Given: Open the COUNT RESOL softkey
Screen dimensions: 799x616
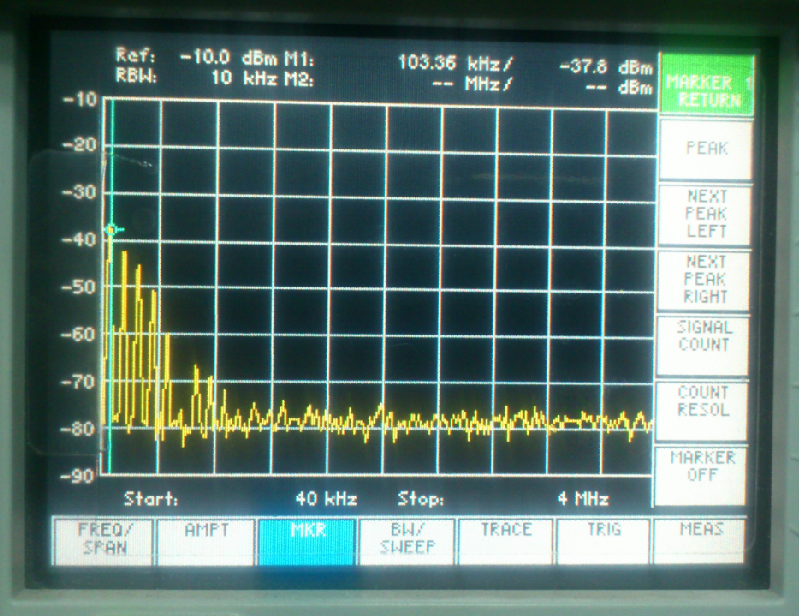Looking at the screenshot, I should click(x=702, y=411).
